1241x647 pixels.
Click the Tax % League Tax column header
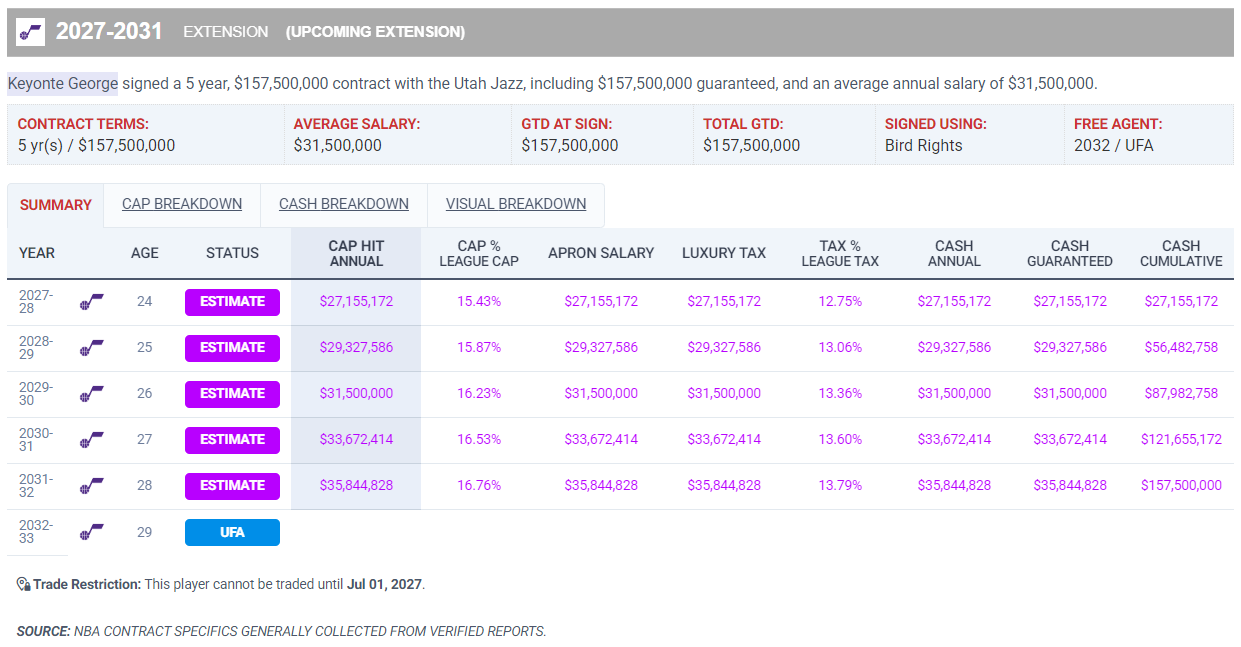click(840, 253)
